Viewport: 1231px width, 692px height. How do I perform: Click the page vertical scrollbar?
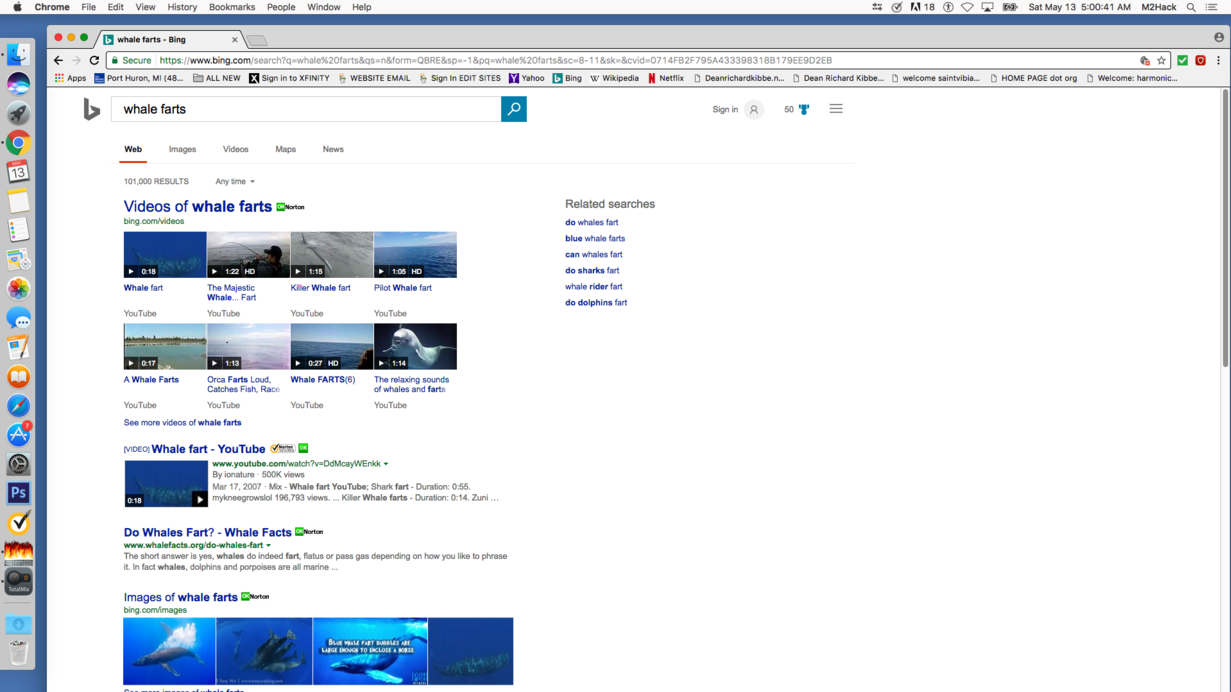pos(1225,227)
